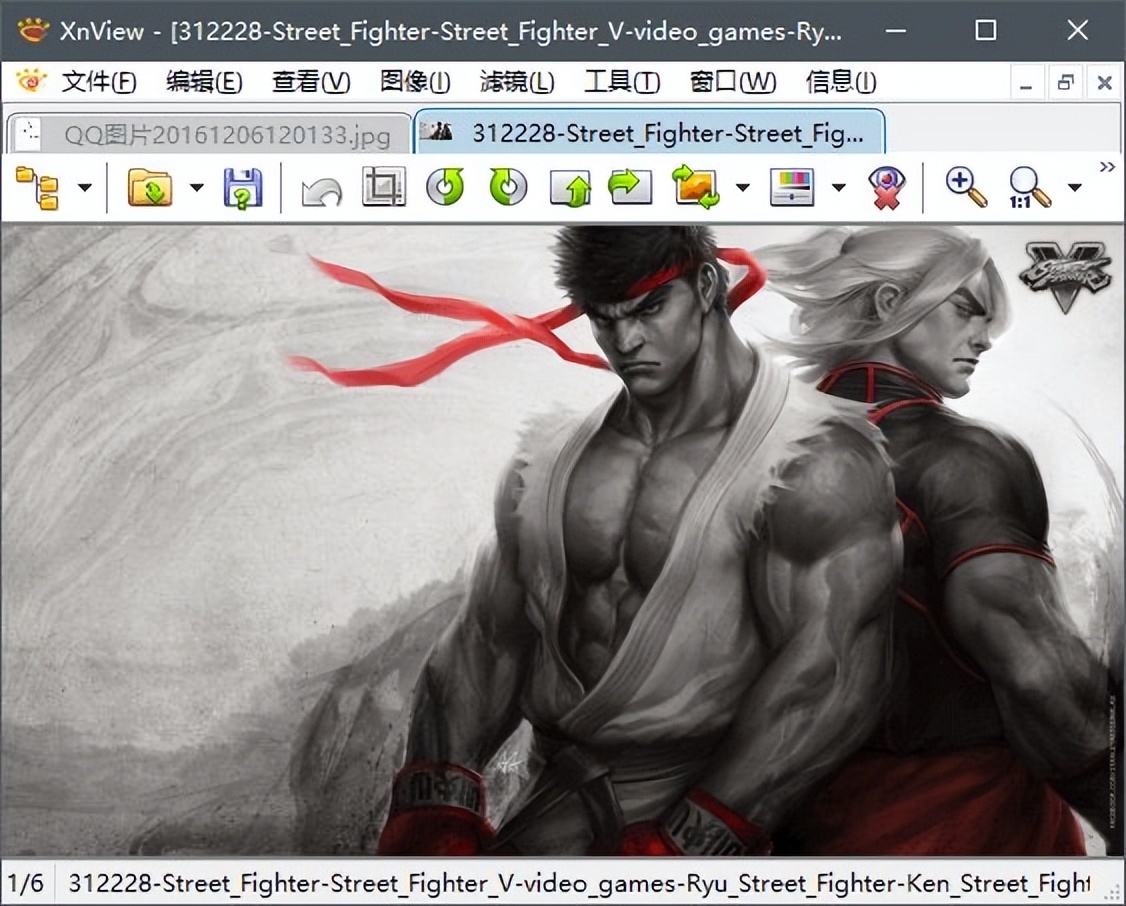Switch to QQ图片20161206120133.jpg tab
Screen dimensions: 1126x906
point(209,134)
